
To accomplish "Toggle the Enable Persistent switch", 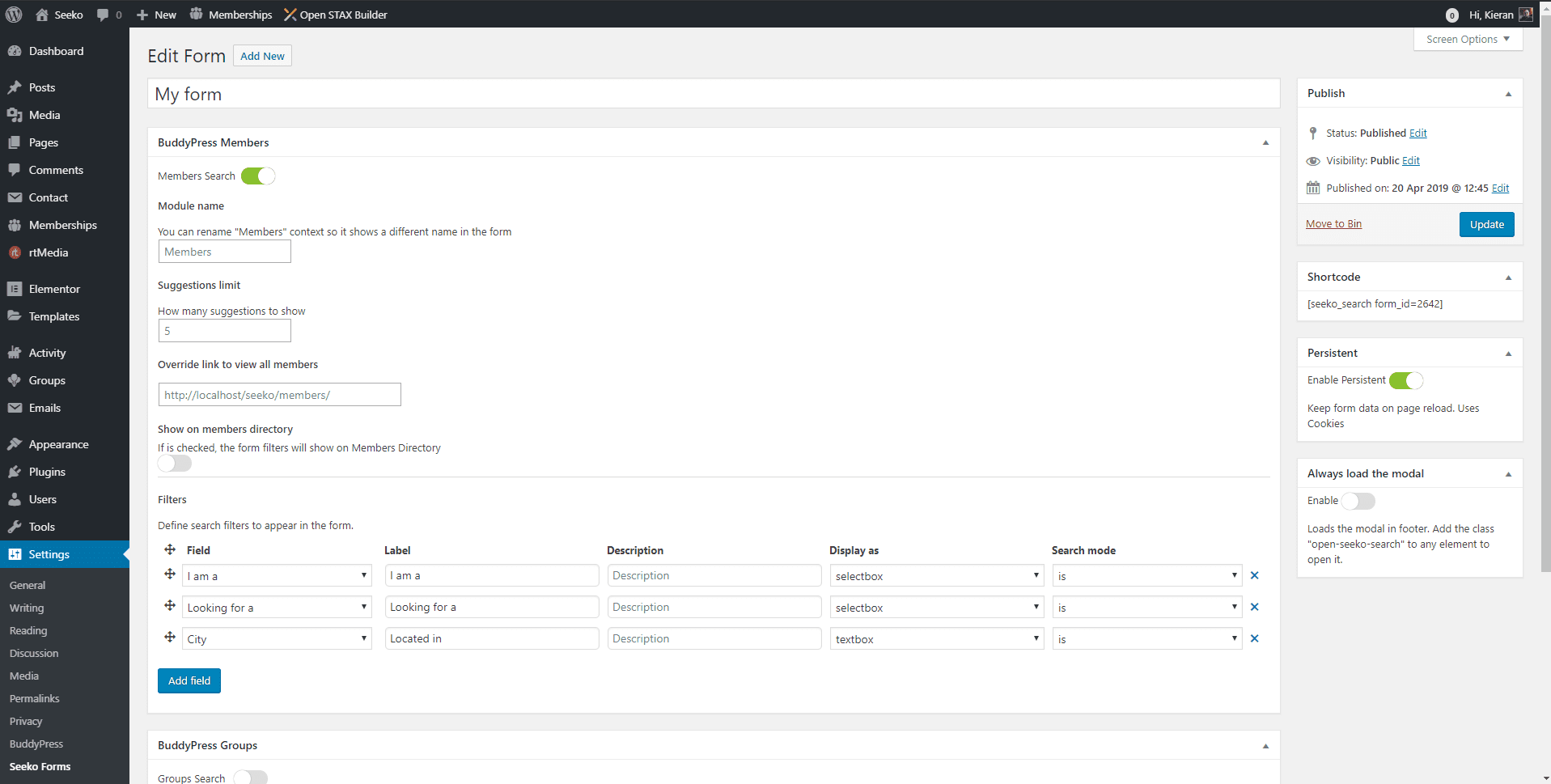I will pos(1406,380).
